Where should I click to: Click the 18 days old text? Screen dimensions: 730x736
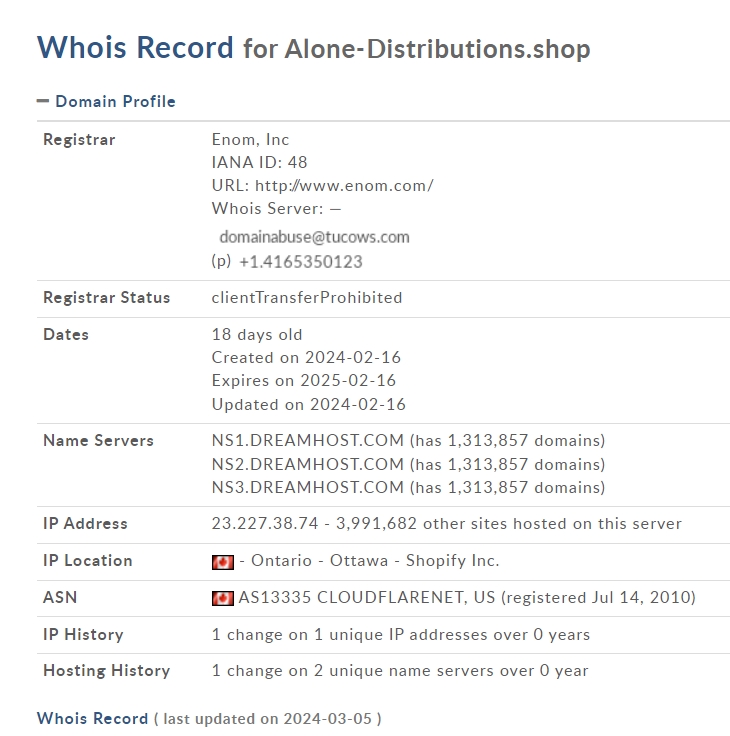coord(257,335)
